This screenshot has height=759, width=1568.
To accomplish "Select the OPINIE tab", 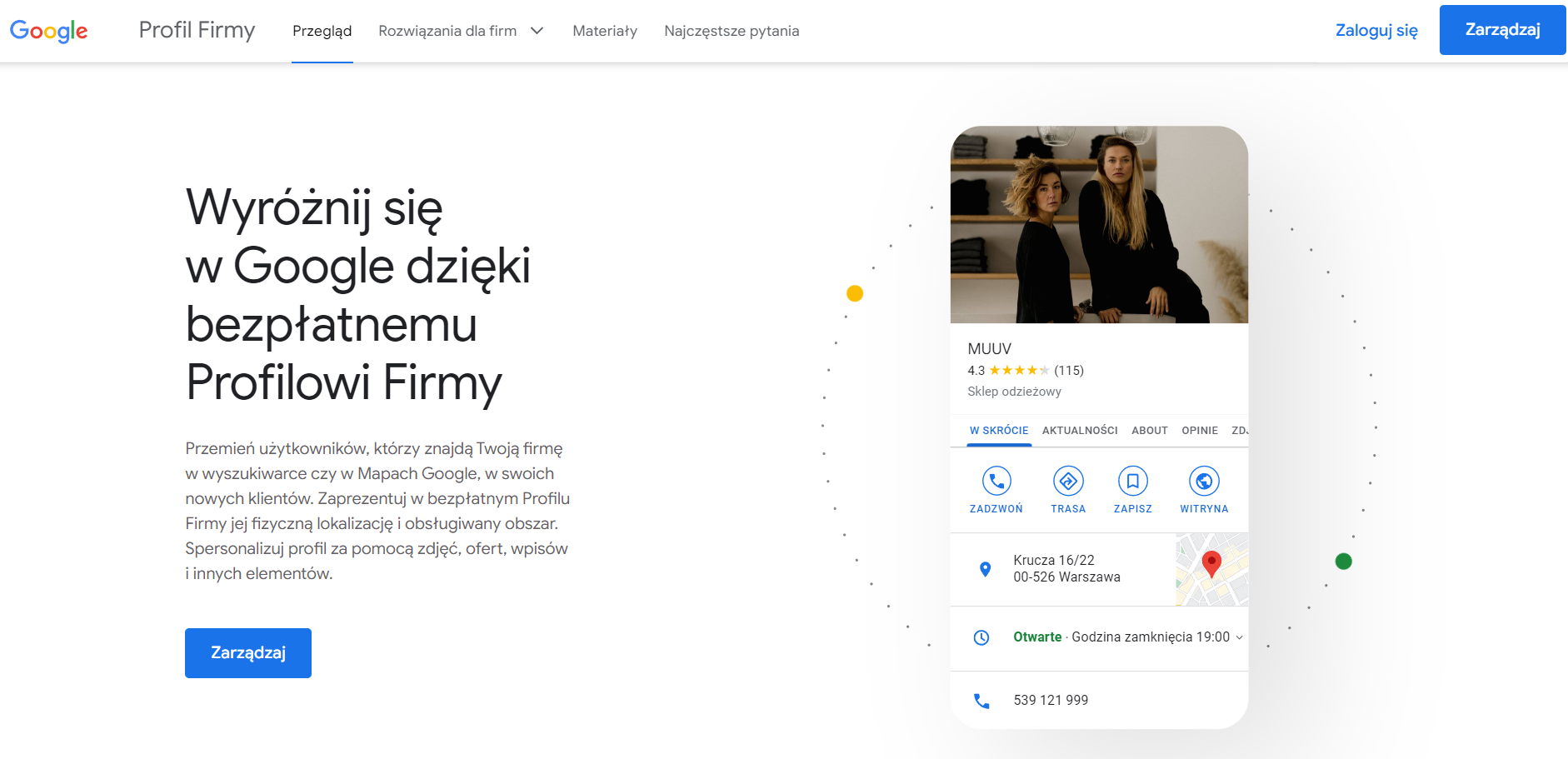I will tap(1200, 431).
